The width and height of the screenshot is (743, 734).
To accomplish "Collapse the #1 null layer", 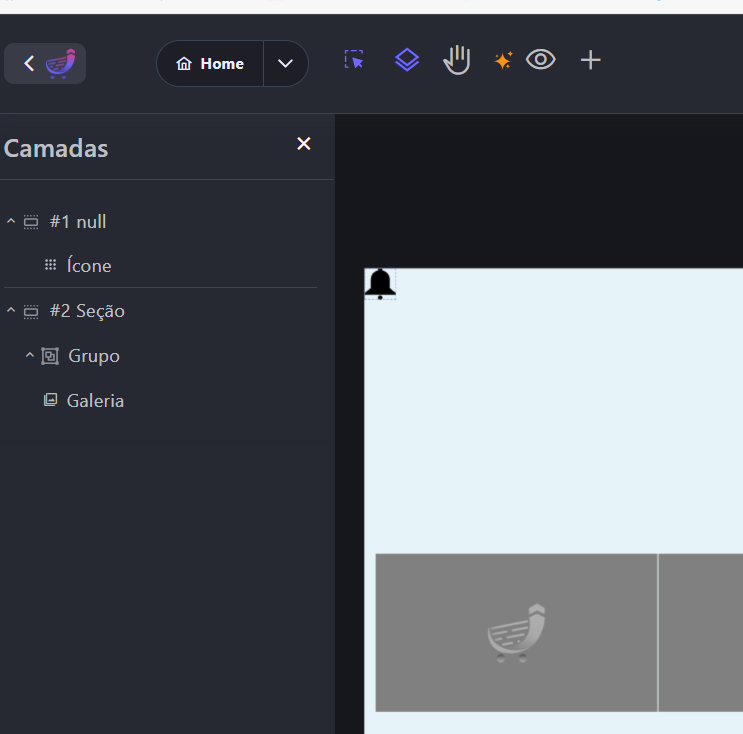I will point(11,221).
